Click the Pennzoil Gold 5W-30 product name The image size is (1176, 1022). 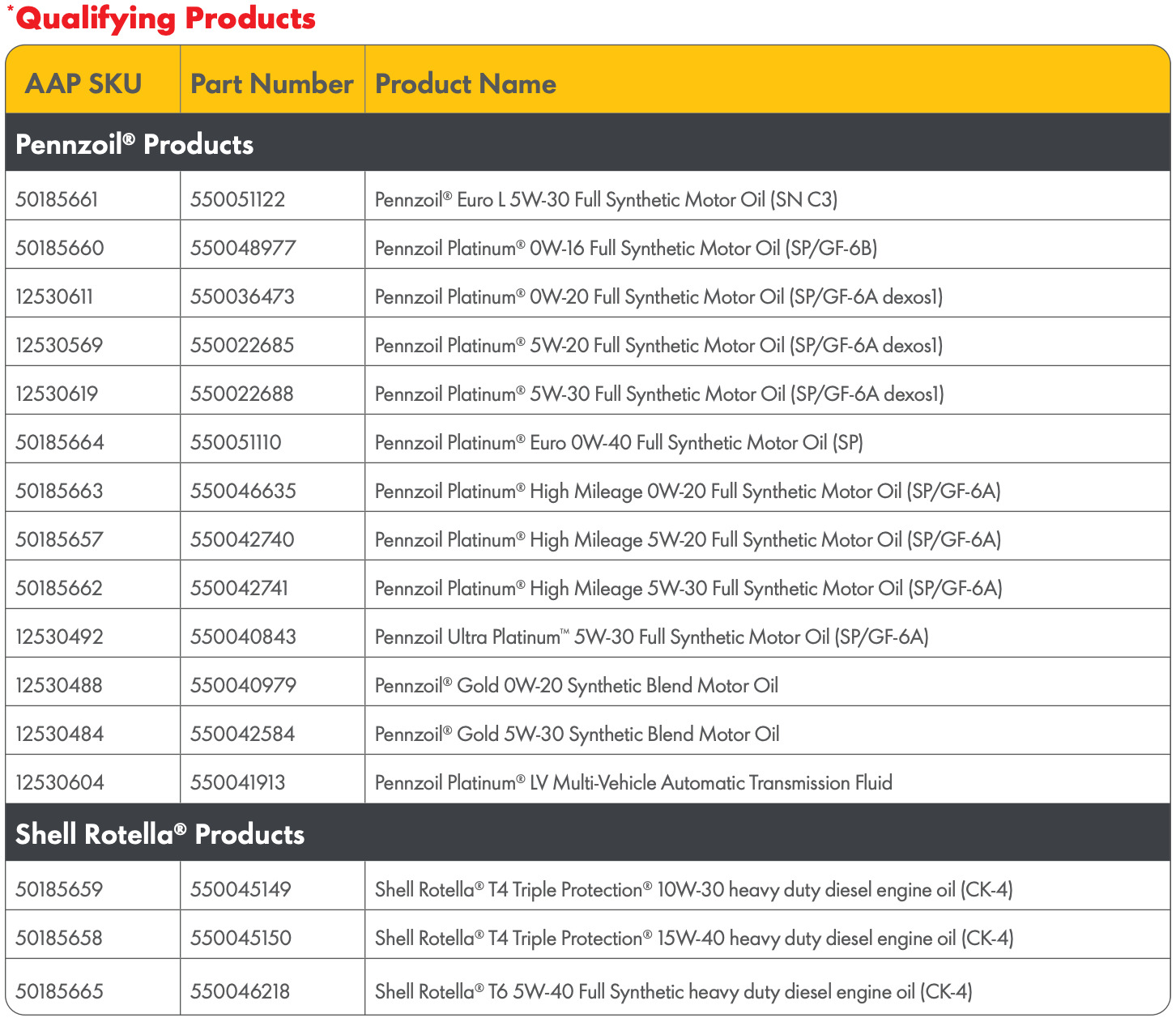577,734
